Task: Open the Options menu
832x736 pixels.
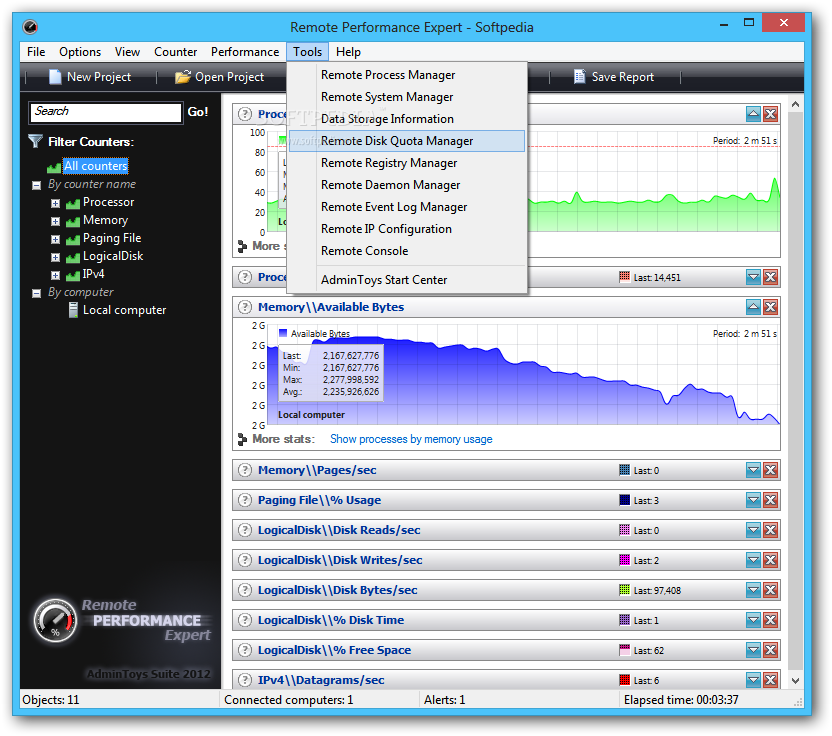Action: point(80,52)
